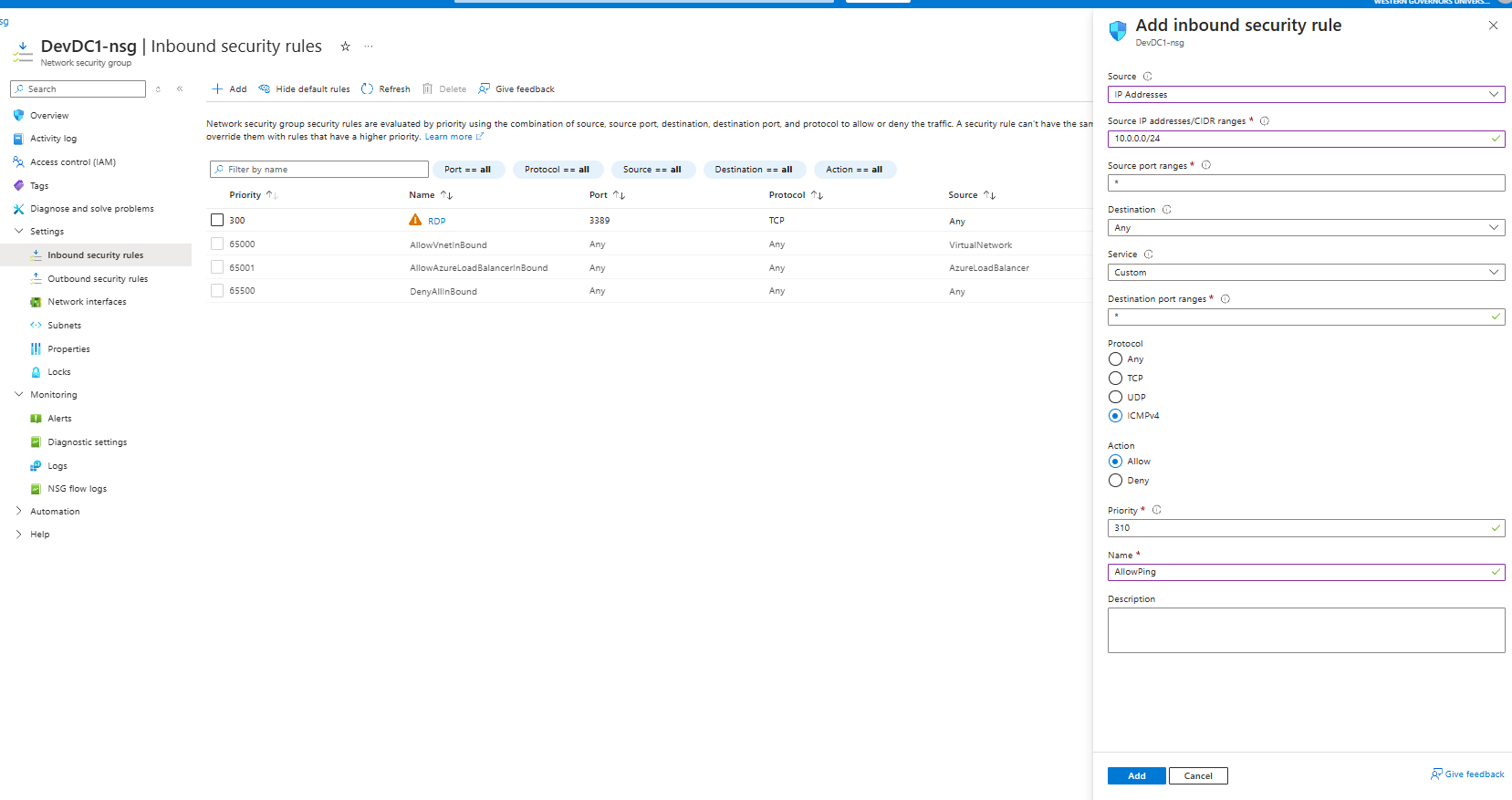Image resolution: width=1512 pixels, height=800 pixels.
Task: Click the Overview shield icon in sidebar
Action: coord(18,116)
